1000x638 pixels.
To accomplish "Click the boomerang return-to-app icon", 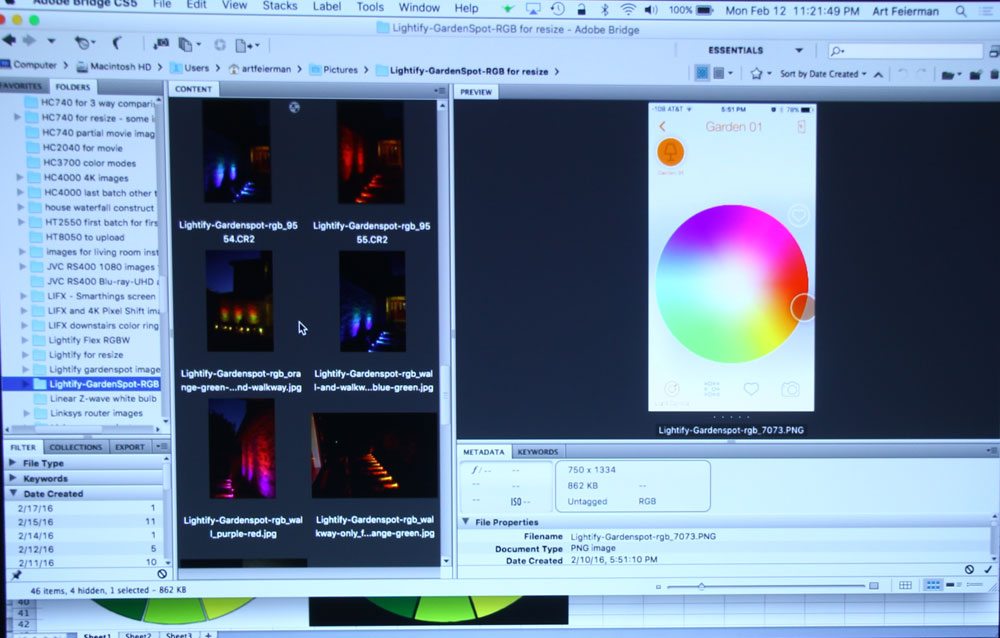I will click(116, 43).
